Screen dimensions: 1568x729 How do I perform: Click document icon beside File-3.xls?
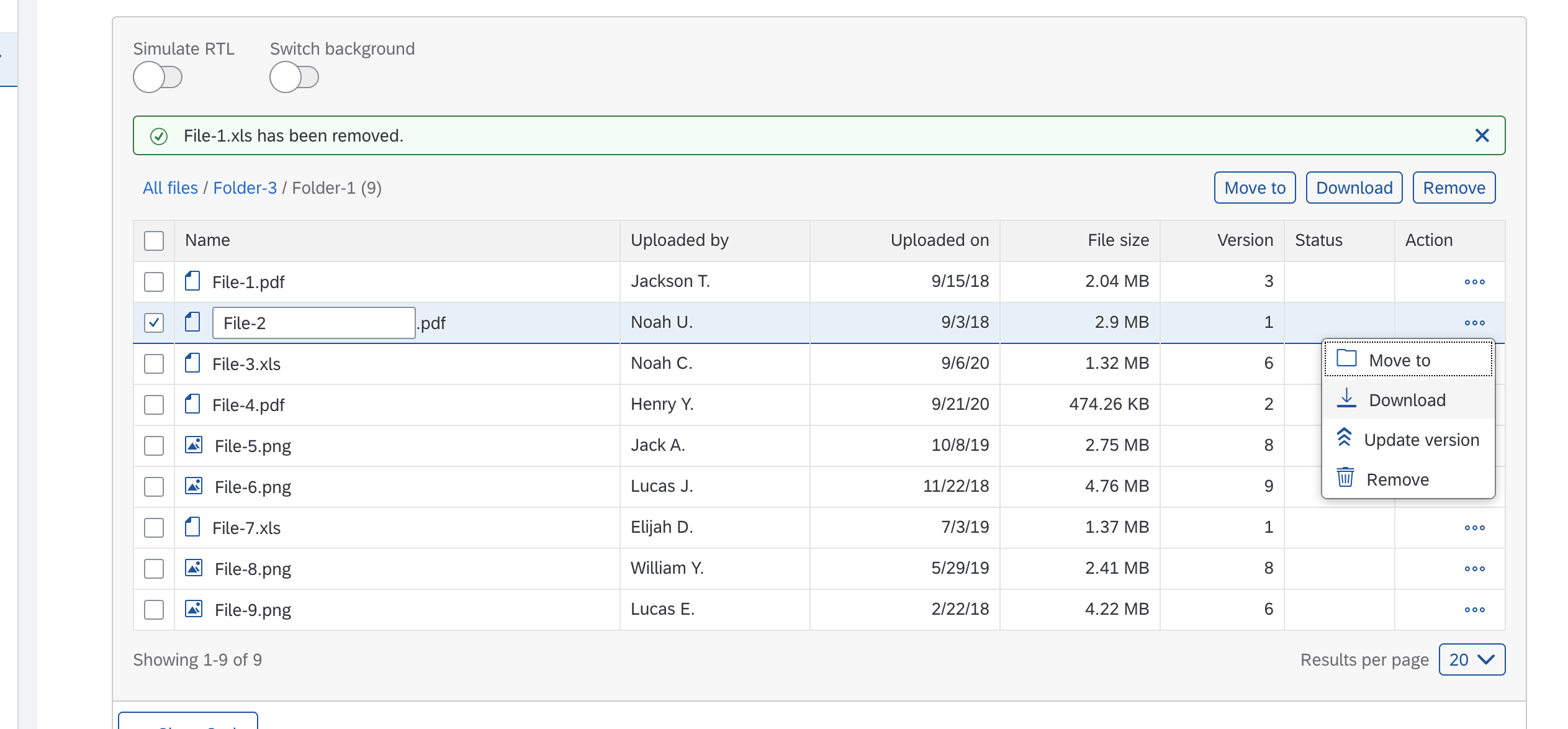point(192,363)
